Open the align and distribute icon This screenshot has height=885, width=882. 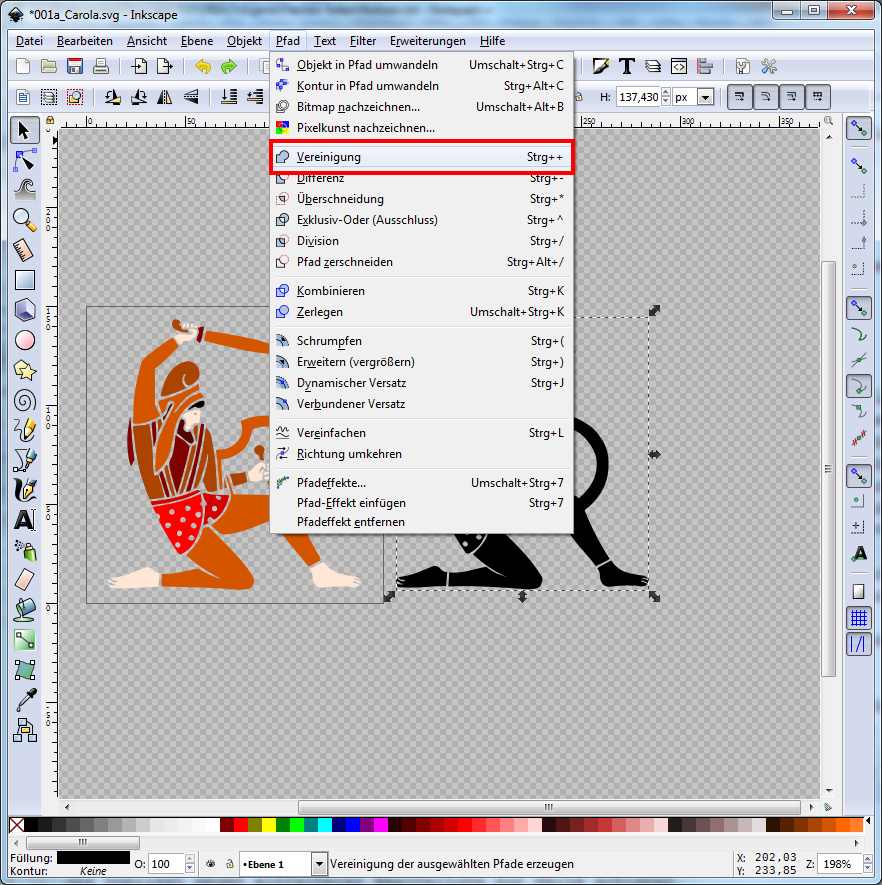pyautogui.click(x=705, y=66)
